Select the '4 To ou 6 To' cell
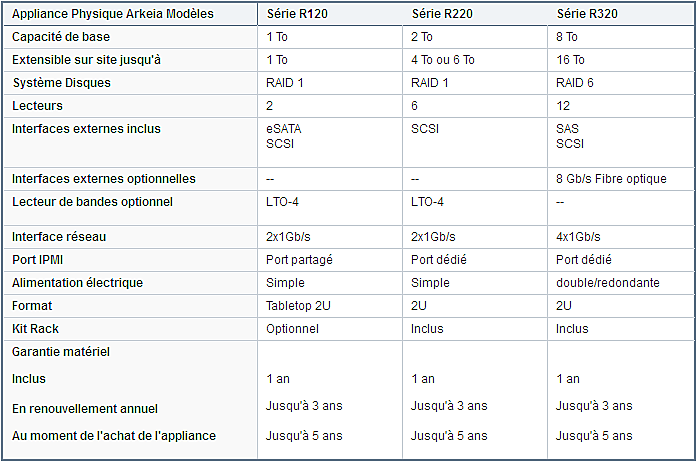 point(443,60)
